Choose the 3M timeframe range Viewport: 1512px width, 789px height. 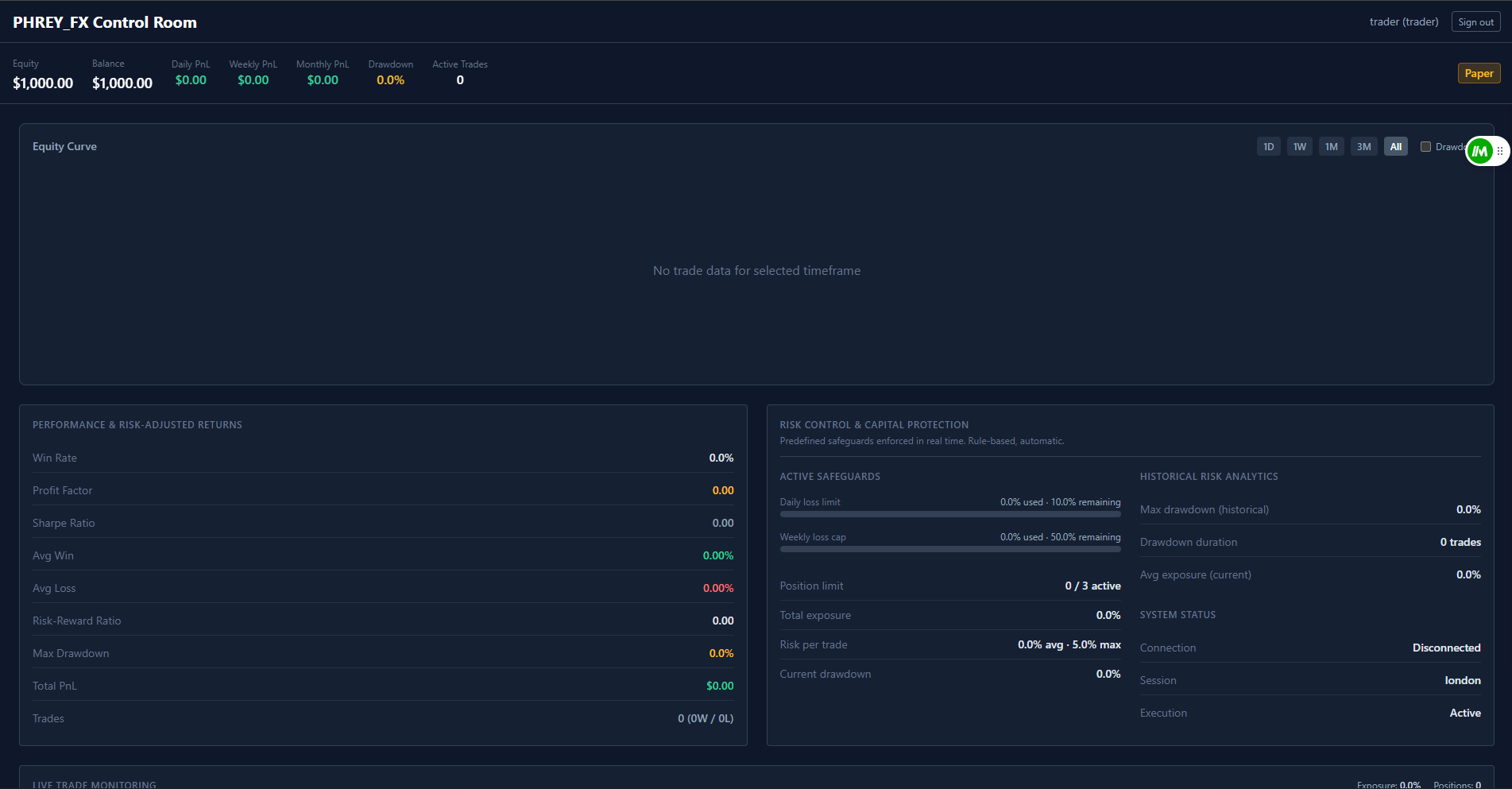[x=1363, y=147]
